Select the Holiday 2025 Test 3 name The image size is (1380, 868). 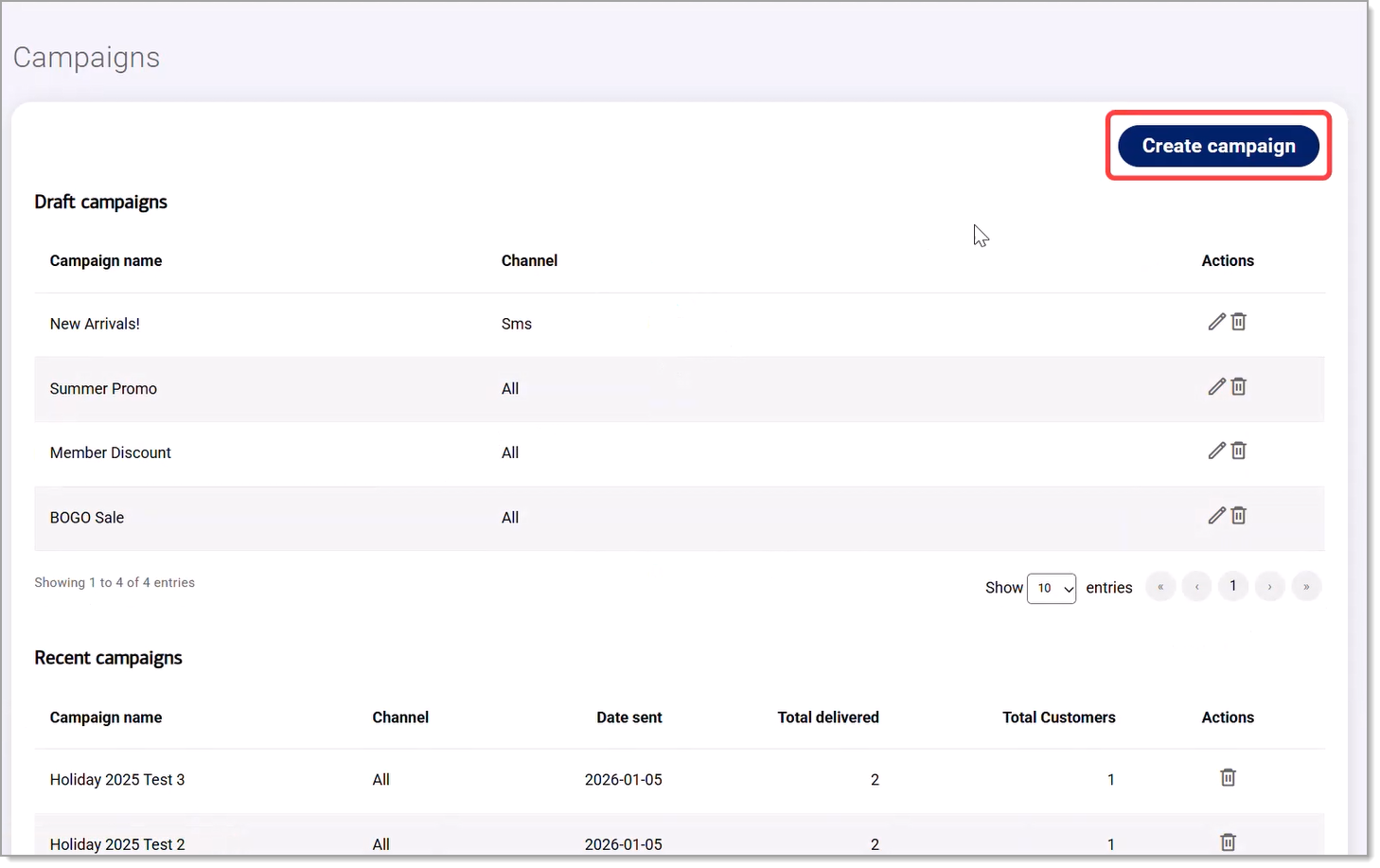point(117,780)
